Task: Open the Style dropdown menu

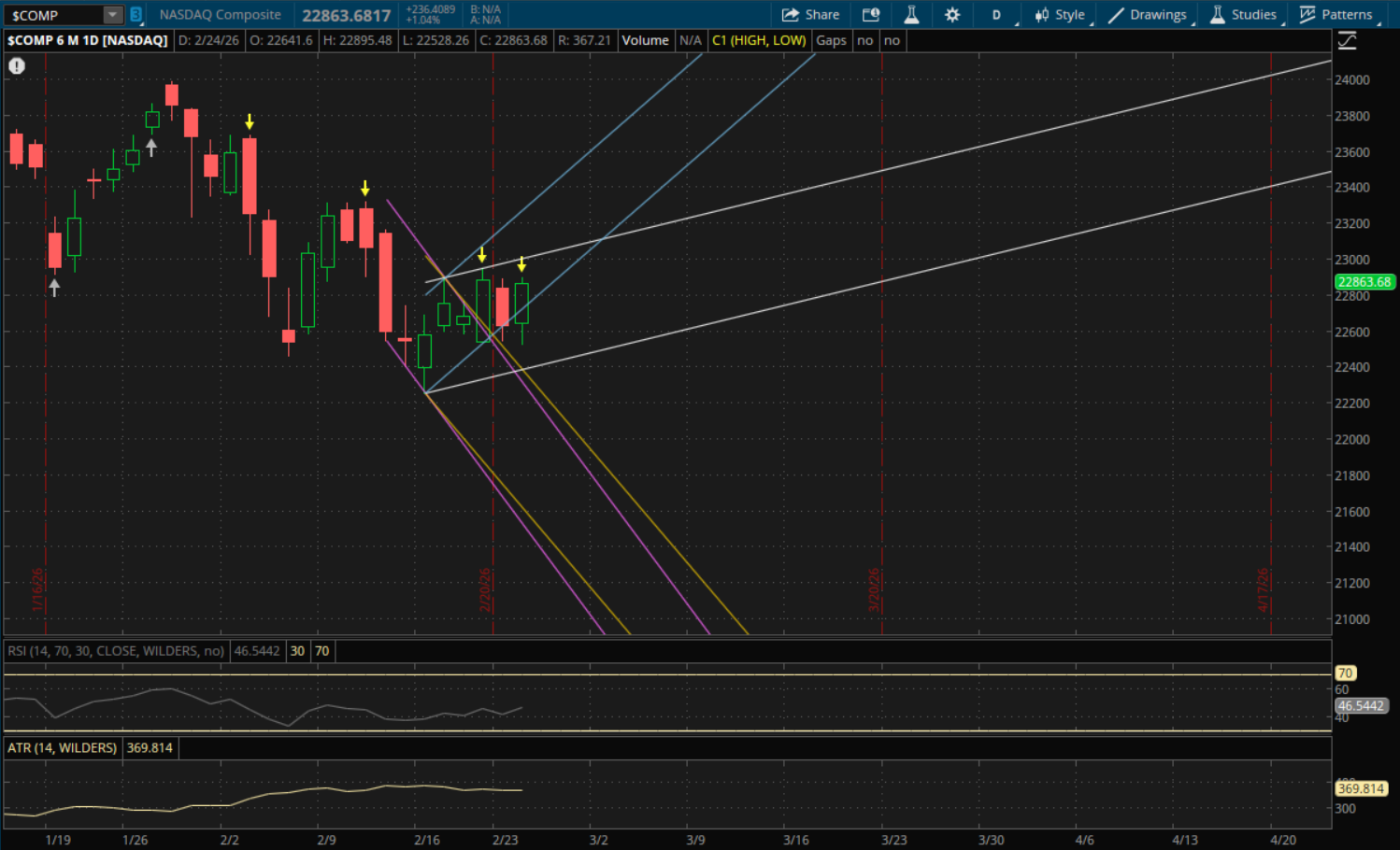Action: pyautogui.click(x=1060, y=15)
